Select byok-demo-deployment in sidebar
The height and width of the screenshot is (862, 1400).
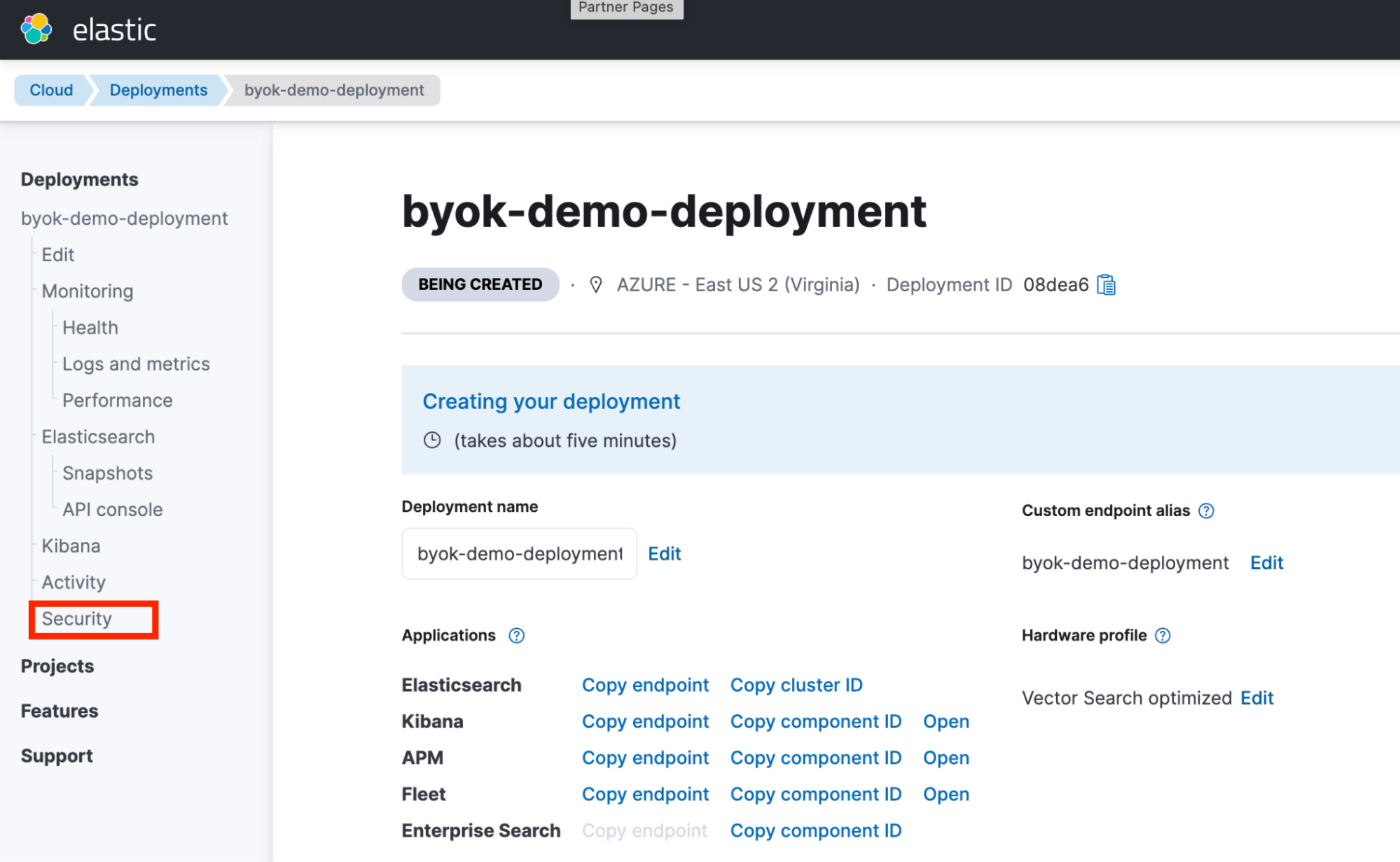click(124, 218)
